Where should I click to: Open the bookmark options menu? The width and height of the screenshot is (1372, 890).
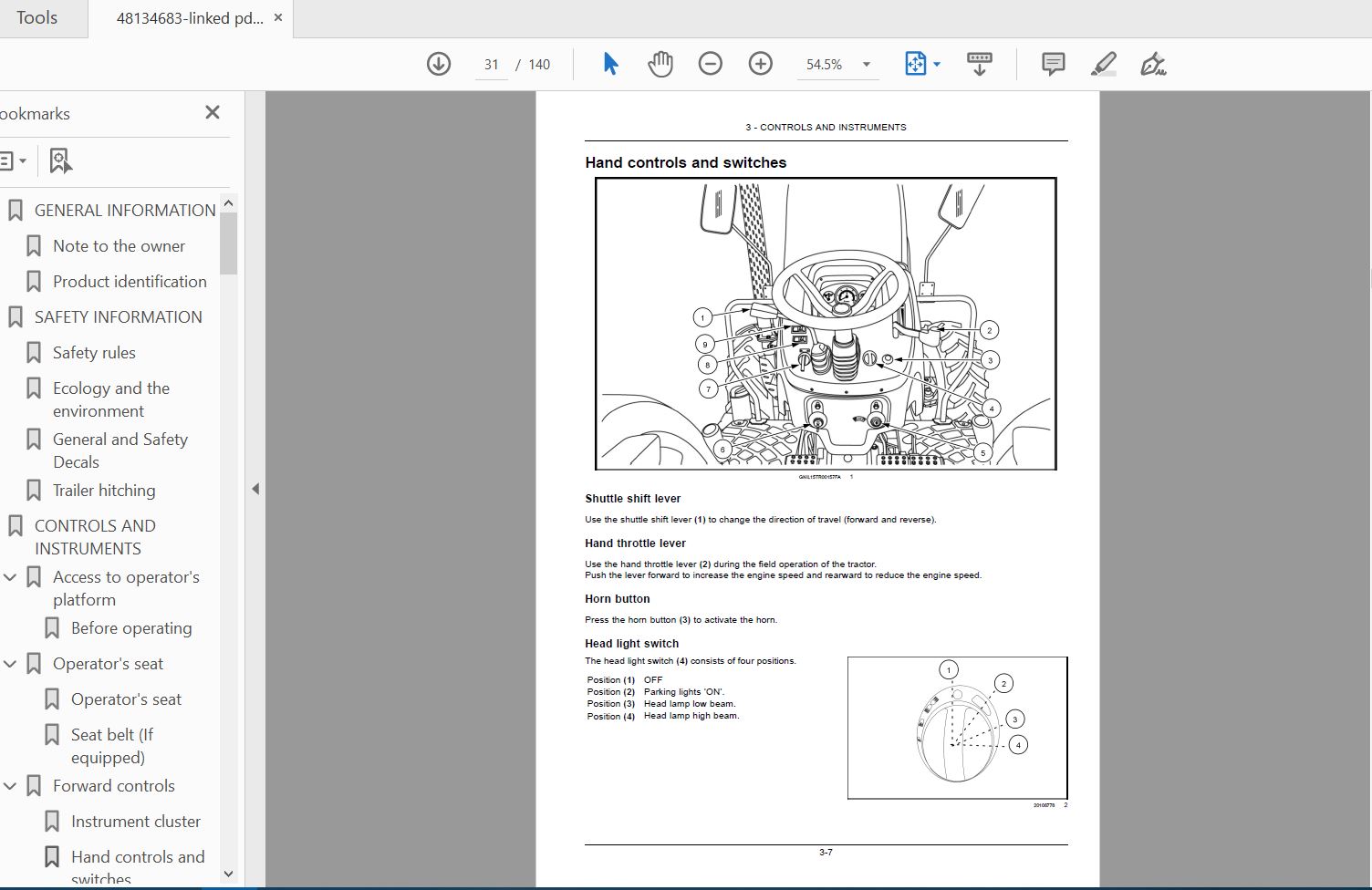(15, 160)
